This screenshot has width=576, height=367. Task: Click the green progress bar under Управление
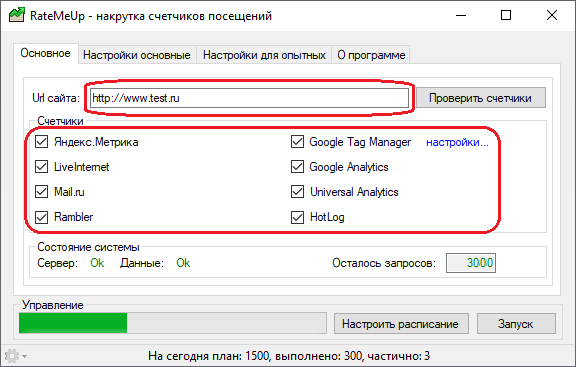coord(173,323)
